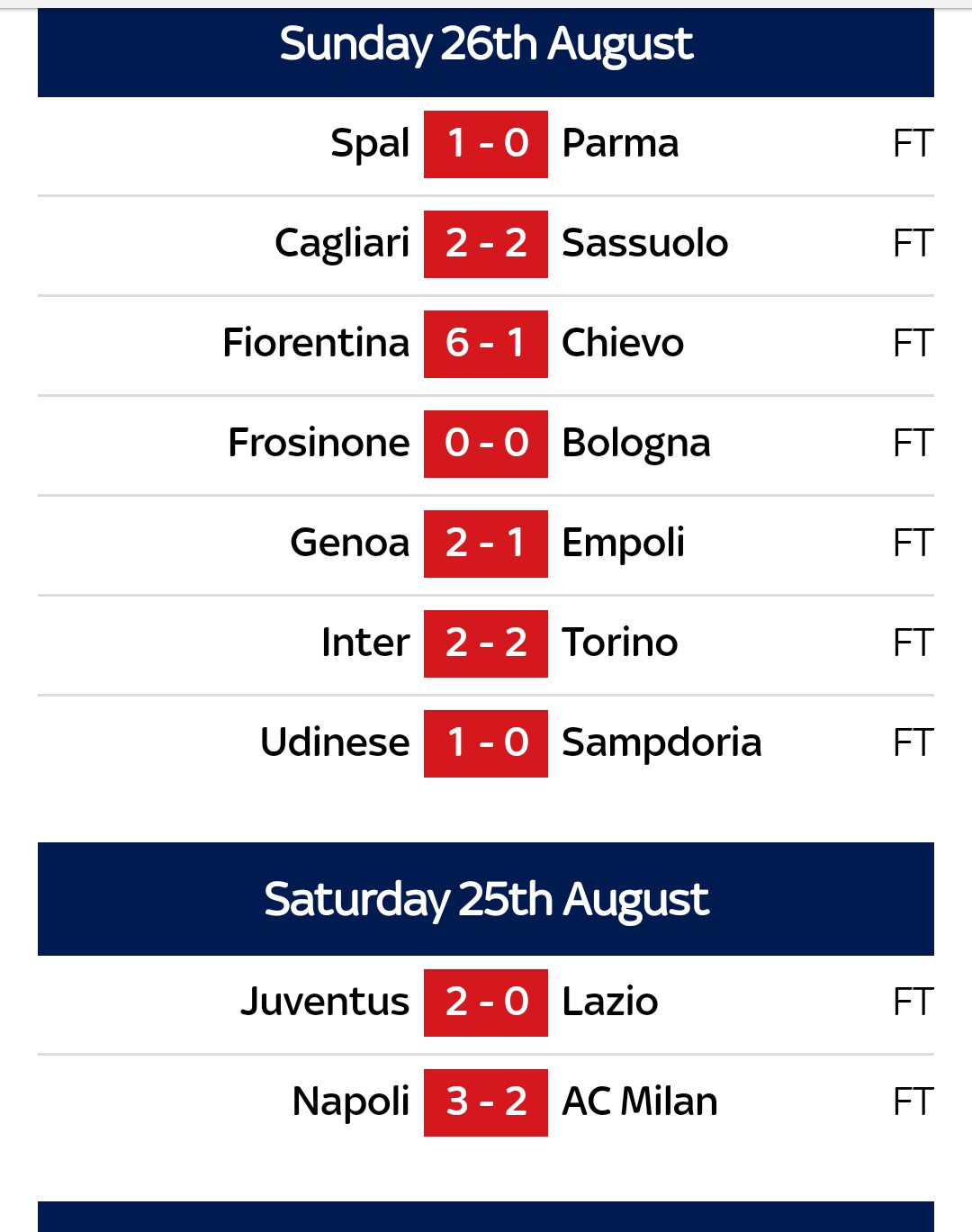This screenshot has width=972, height=1232.
Task: Tap the Juventus 2 - 0 Lazio score
Action: (486, 1003)
